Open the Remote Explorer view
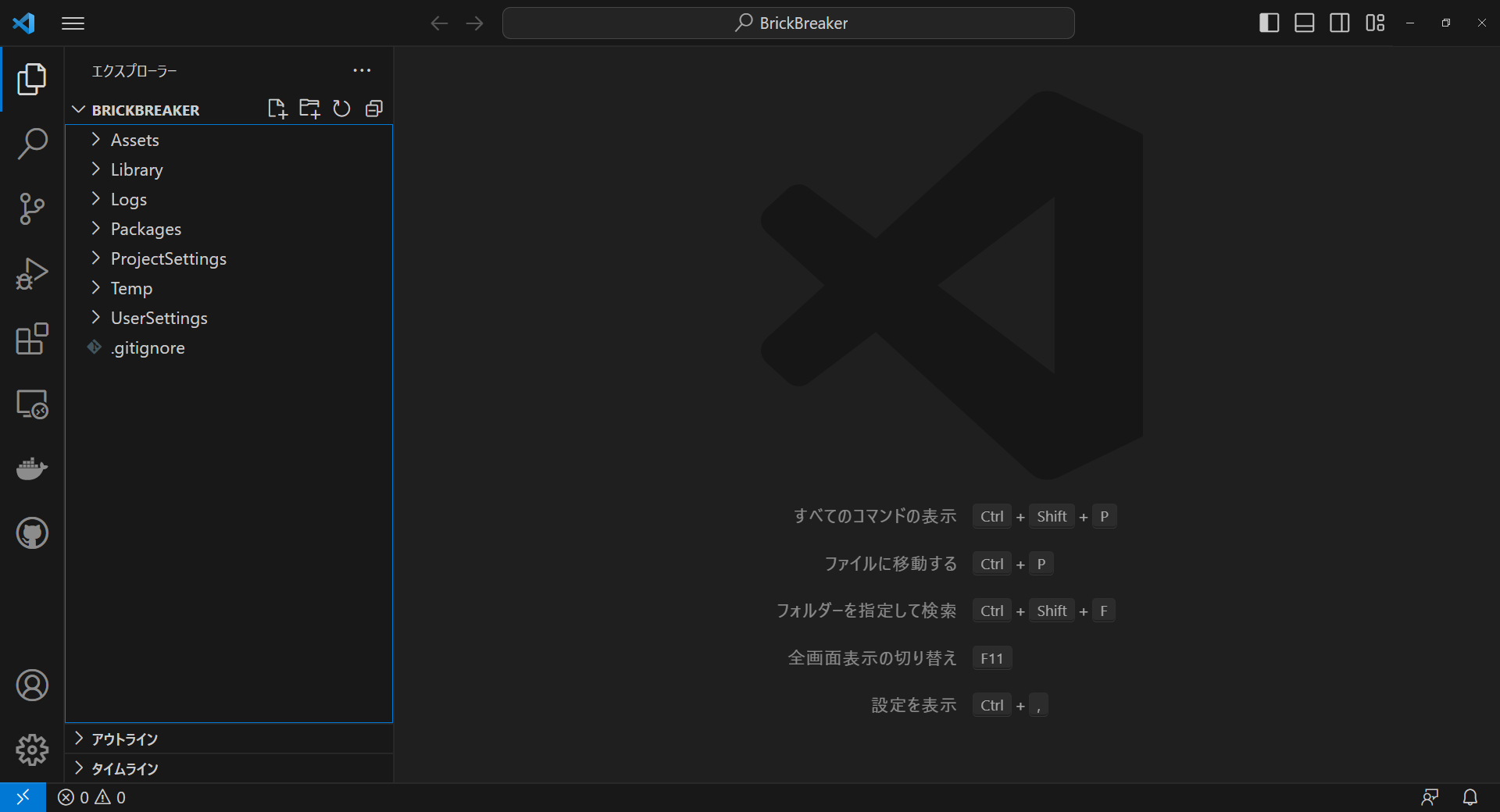This screenshot has width=1500, height=812. (32, 404)
